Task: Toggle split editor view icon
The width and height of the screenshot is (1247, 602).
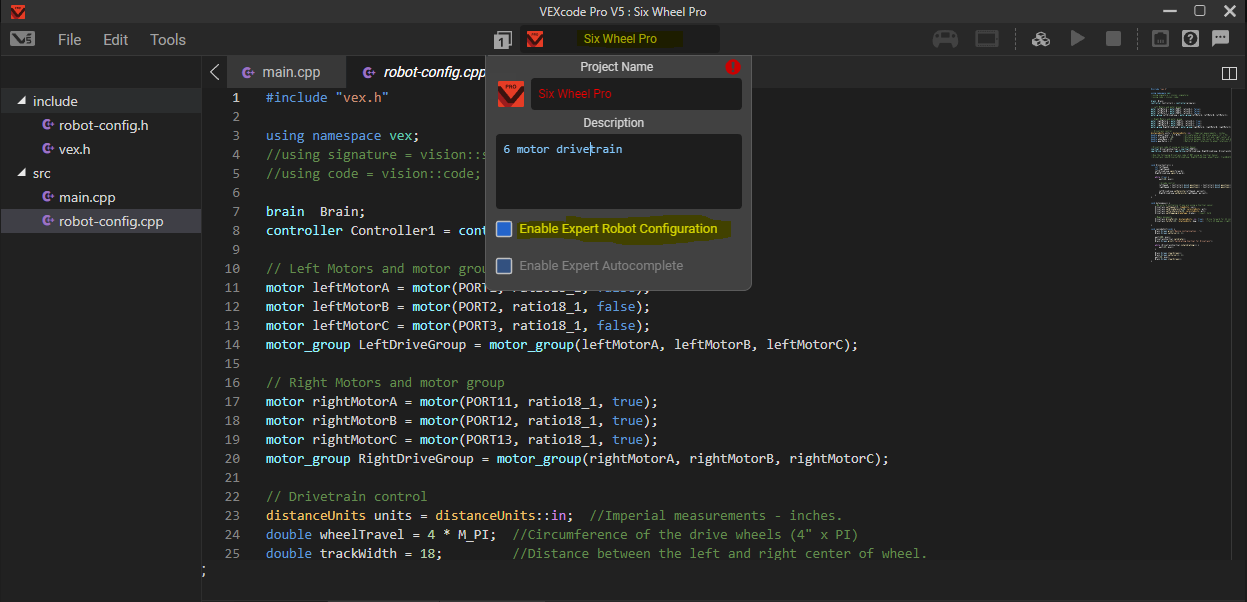Action: coord(1230,73)
